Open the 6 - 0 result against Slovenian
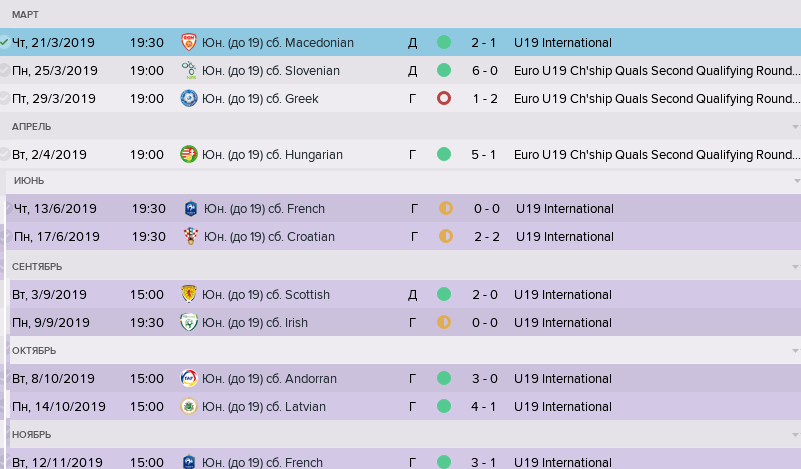The image size is (801, 469). click(x=486, y=71)
